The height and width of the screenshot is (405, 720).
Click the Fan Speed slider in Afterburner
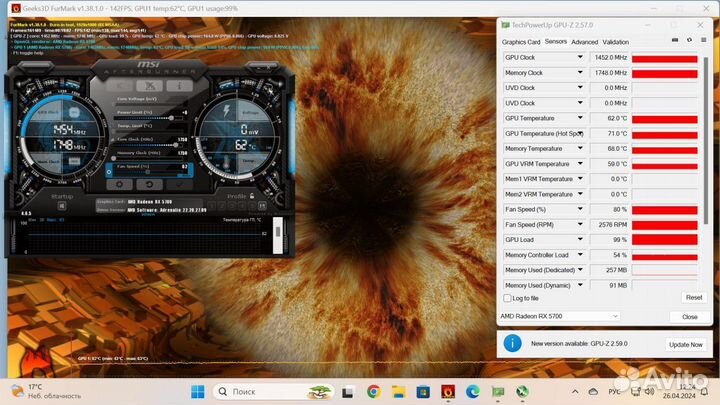(x=147, y=172)
